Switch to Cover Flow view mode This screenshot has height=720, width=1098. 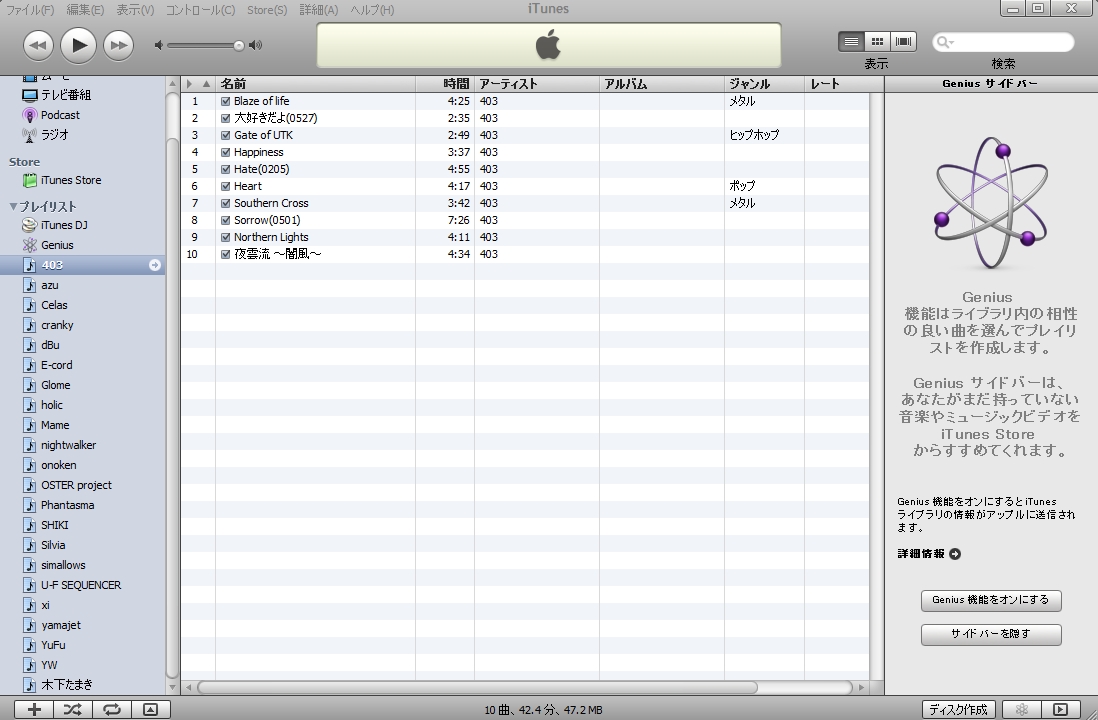(x=903, y=42)
